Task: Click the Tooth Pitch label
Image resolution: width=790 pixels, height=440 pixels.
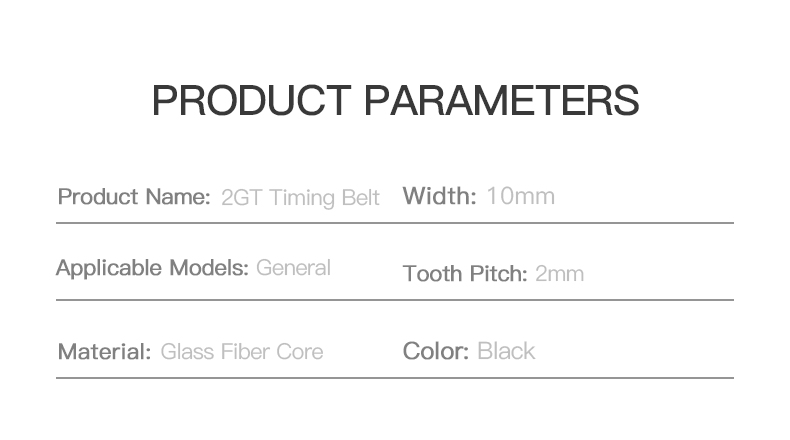Action: coord(464,274)
